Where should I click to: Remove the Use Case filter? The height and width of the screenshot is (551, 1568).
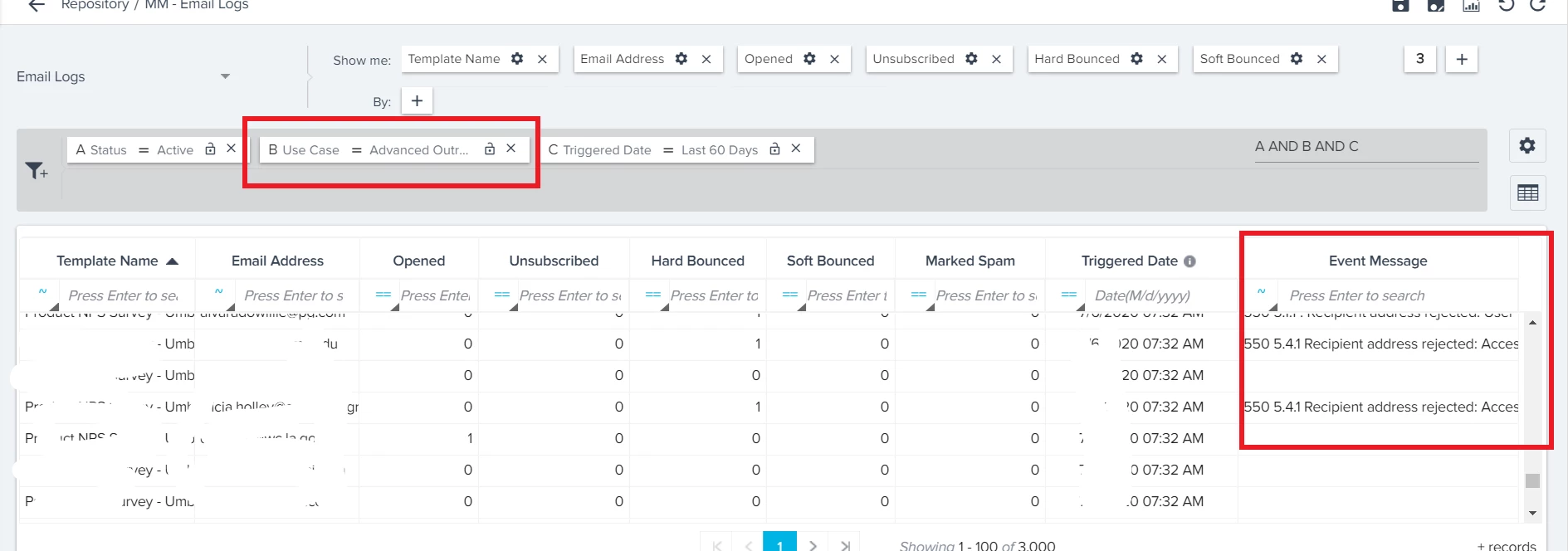click(x=511, y=149)
